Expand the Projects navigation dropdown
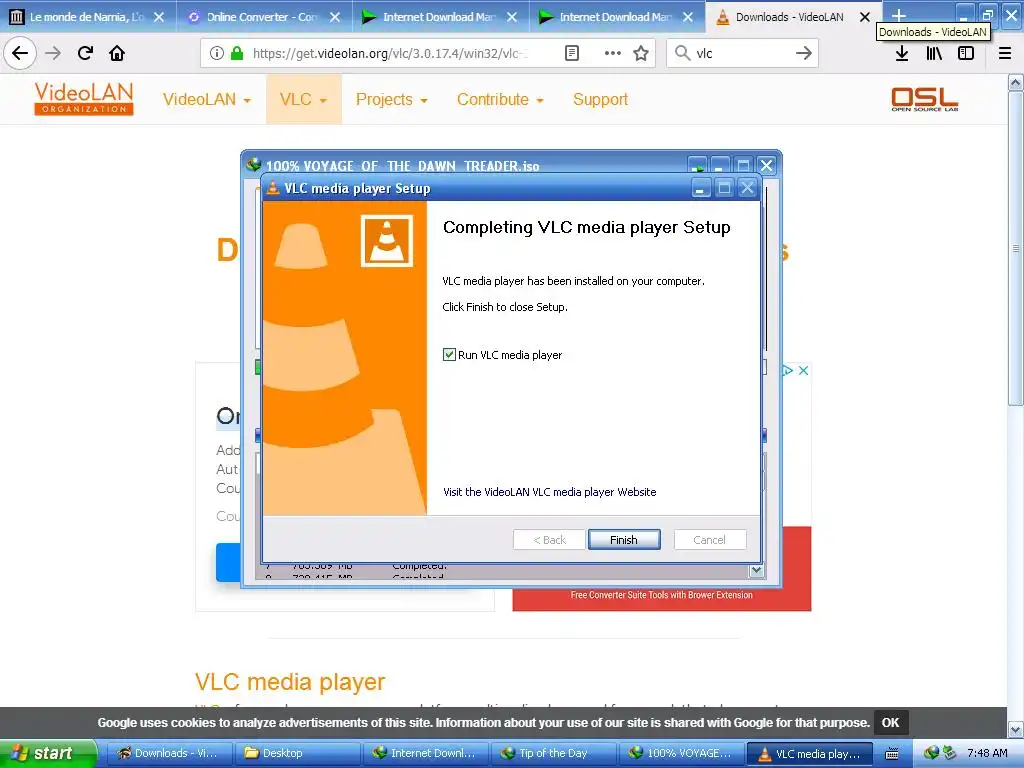The image size is (1024, 768). [391, 99]
